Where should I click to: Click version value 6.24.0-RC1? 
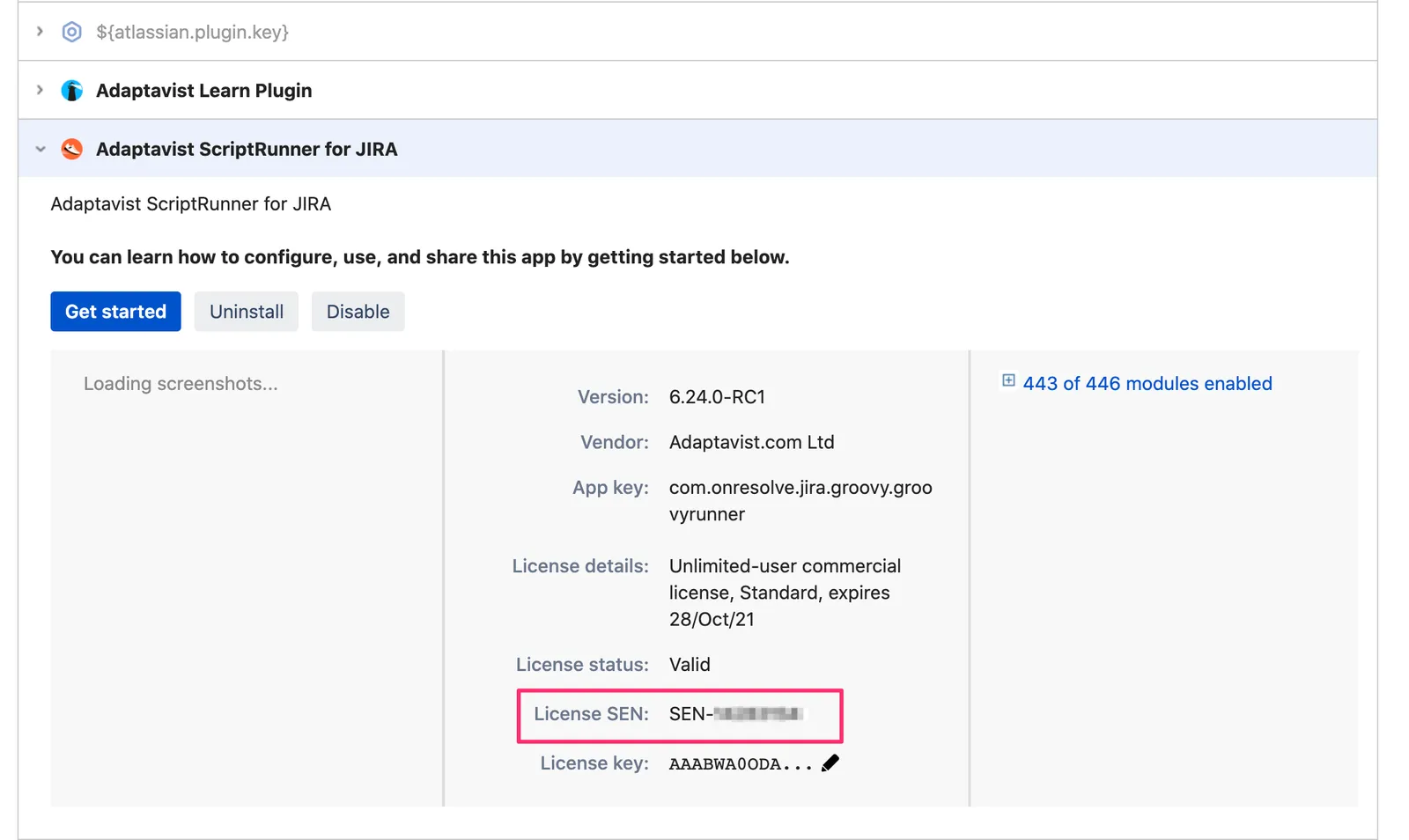point(717,396)
